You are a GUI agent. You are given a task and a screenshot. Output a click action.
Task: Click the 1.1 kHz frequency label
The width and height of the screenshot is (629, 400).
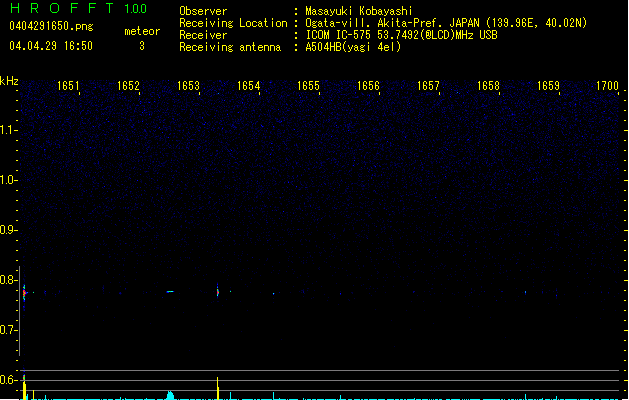tap(8, 130)
